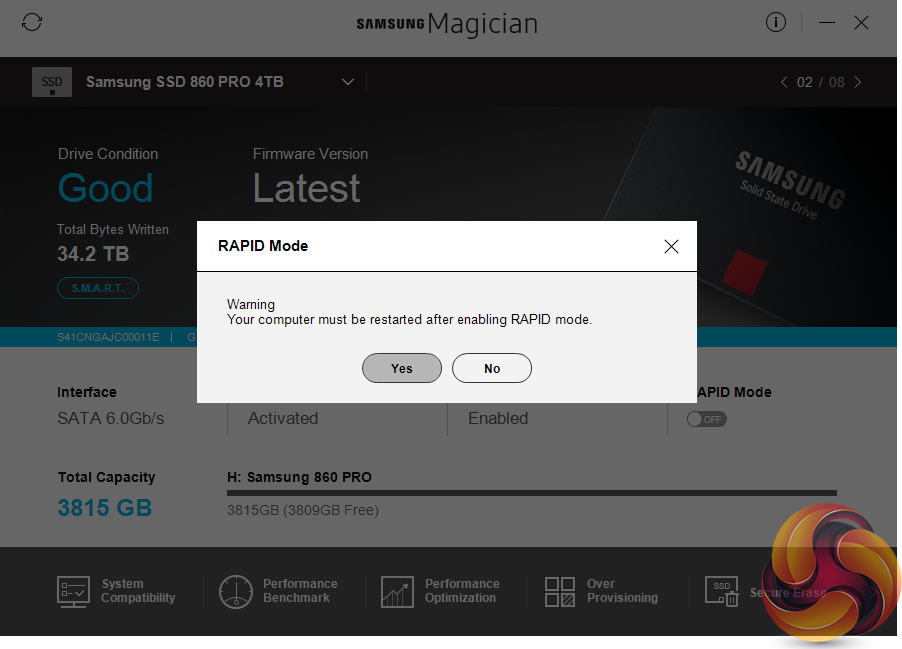Enable the RAPID Mode toggle switch
This screenshot has height=649, width=902.
[x=707, y=419]
